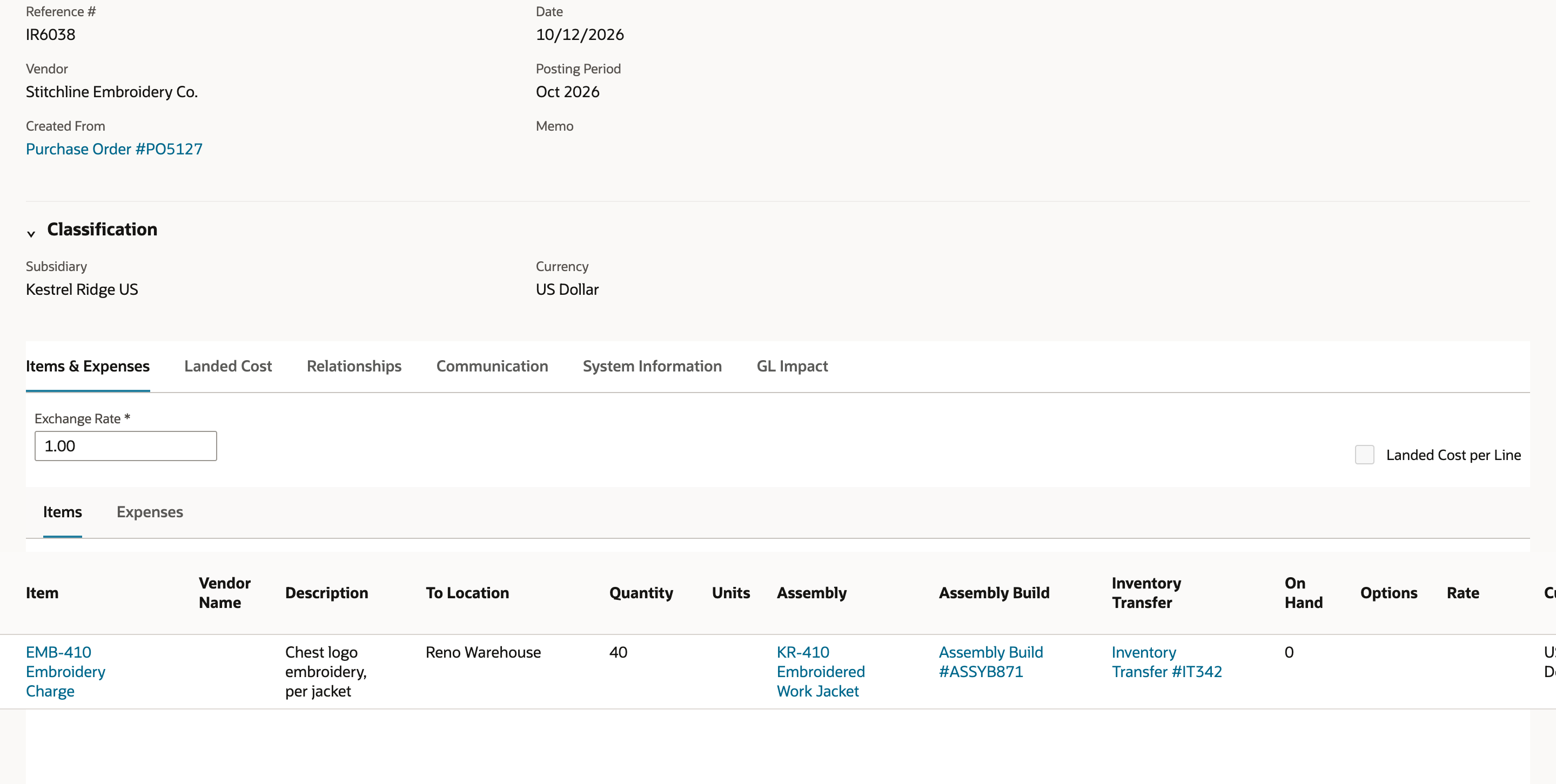Click the Inventory Transfer column header
1556x784 pixels.
point(1146,593)
